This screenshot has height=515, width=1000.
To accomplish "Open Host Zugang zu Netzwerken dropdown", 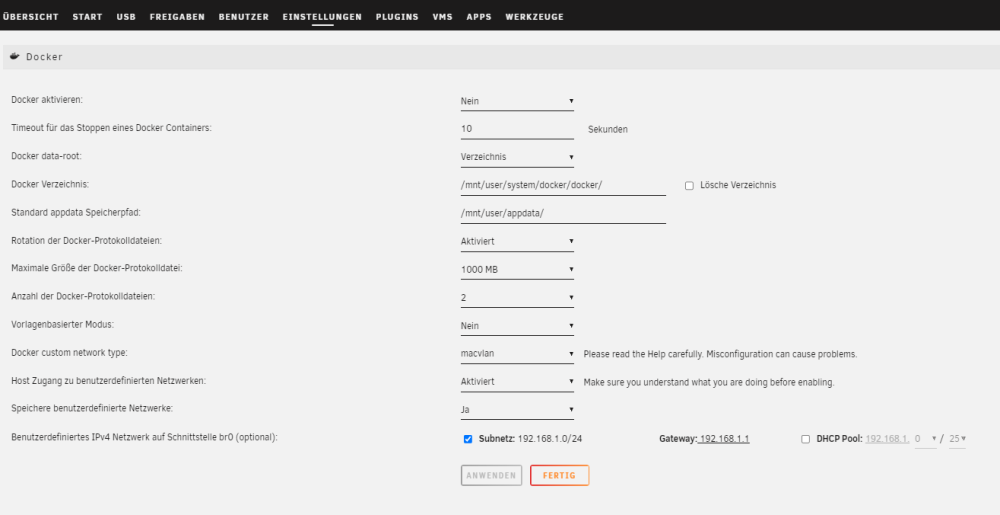I will point(517,381).
